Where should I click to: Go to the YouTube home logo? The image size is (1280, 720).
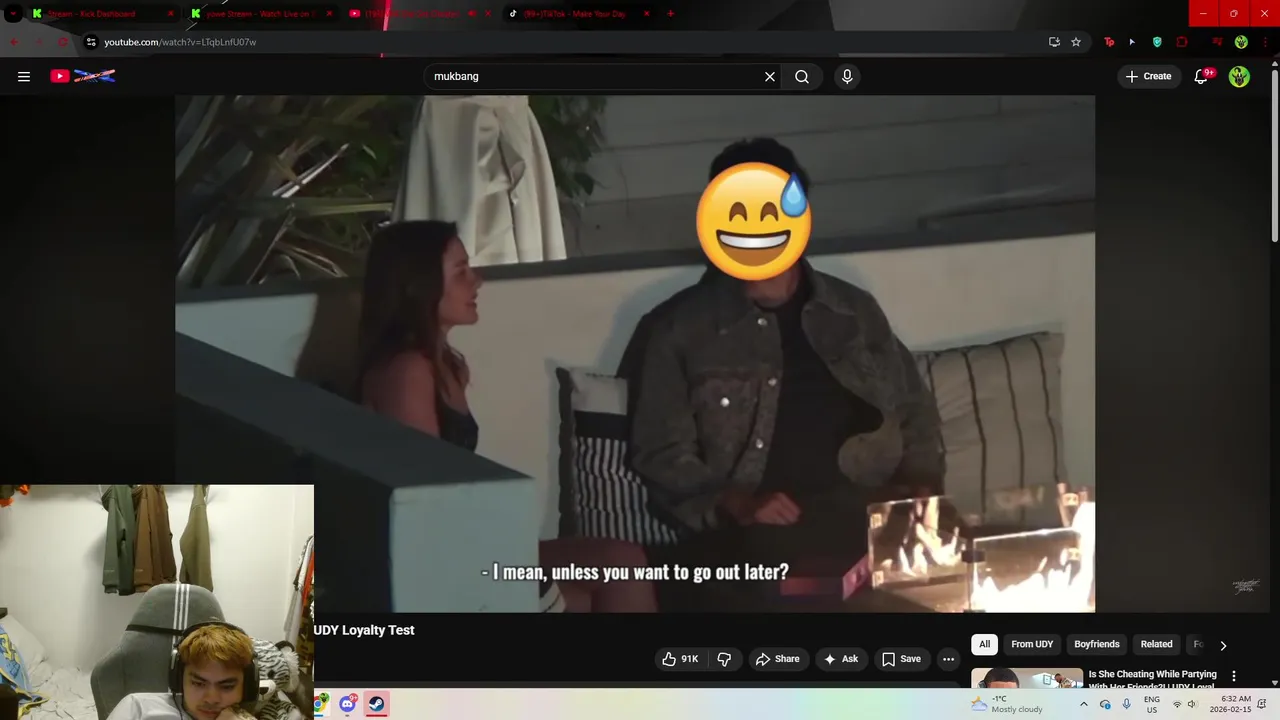point(83,76)
